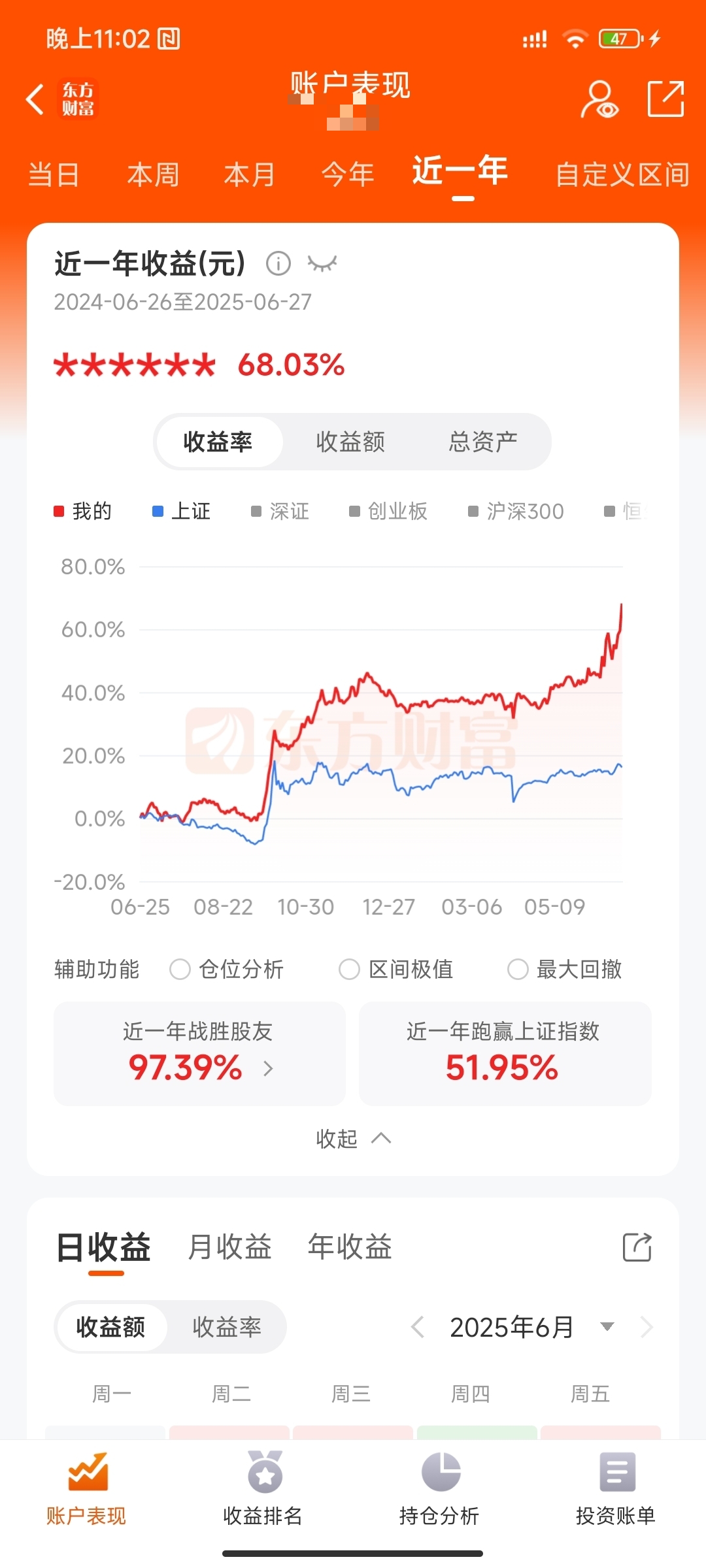The image size is (706, 1568).
Task: Go to previous month arrow
Action: coord(418,1327)
